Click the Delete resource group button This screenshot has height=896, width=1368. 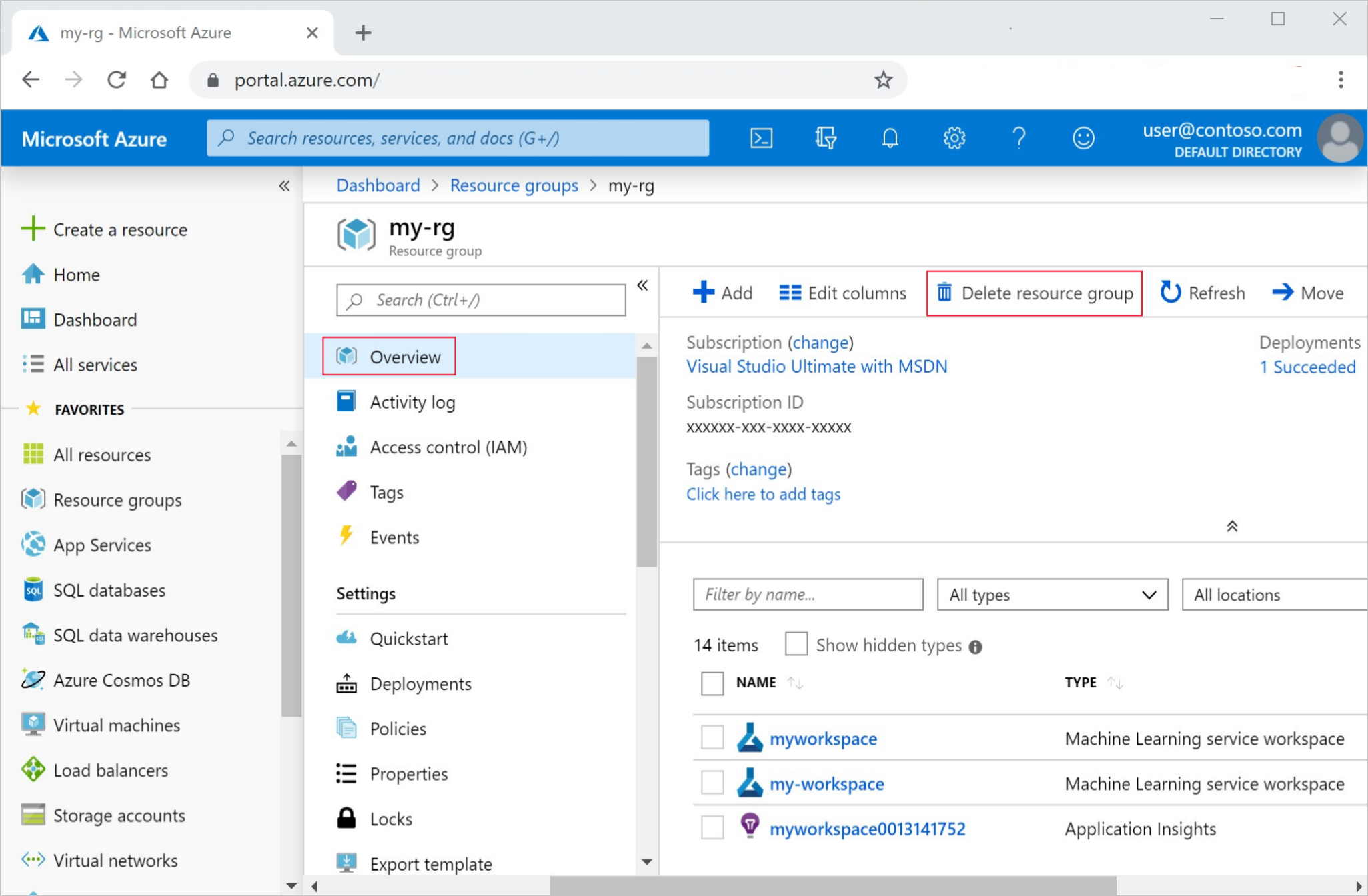1035,293
